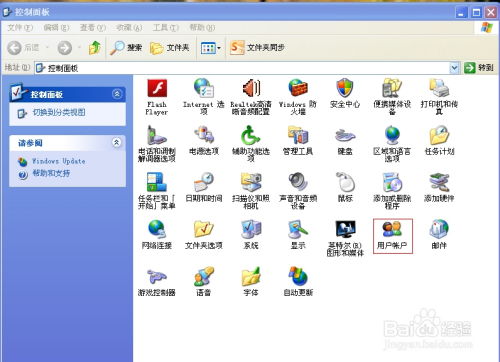Open the 日期和时间 icon
This screenshot has height=362, width=500.
click(x=204, y=188)
